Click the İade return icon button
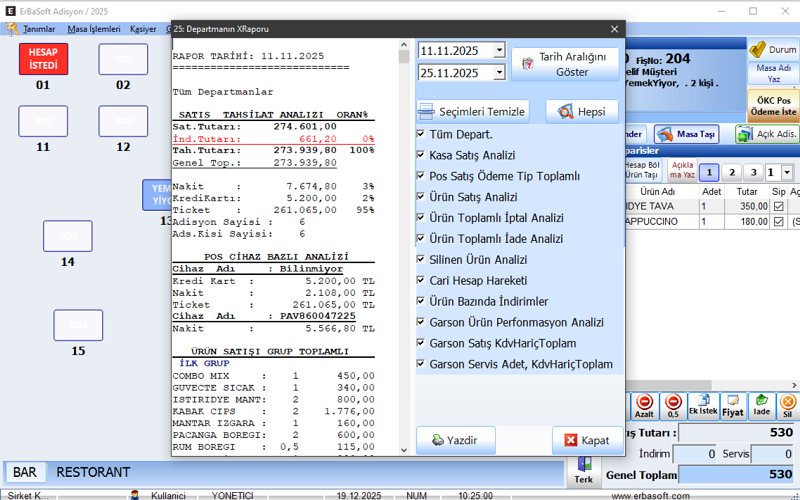Screen dimensions: 800x500 coord(761,406)
